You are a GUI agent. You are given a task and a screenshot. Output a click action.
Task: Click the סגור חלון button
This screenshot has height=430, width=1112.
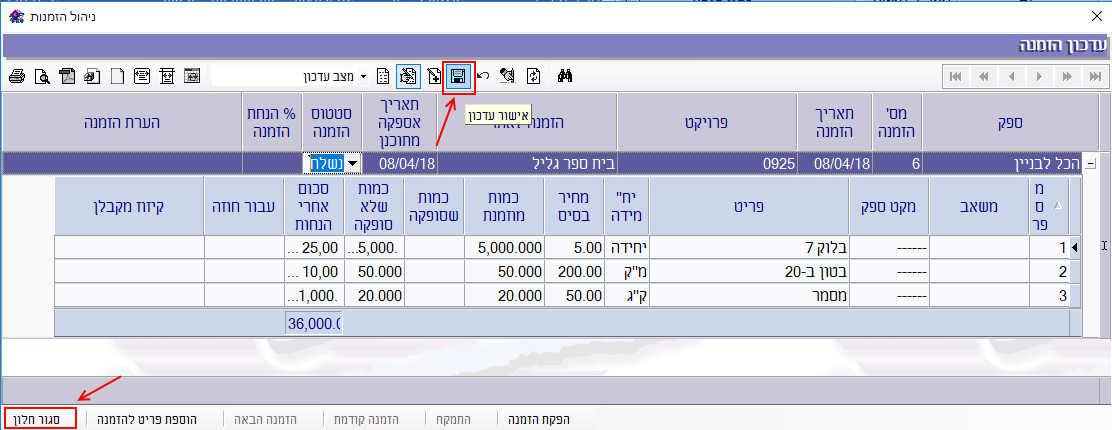pyautogui.click(x=41, y=420)
